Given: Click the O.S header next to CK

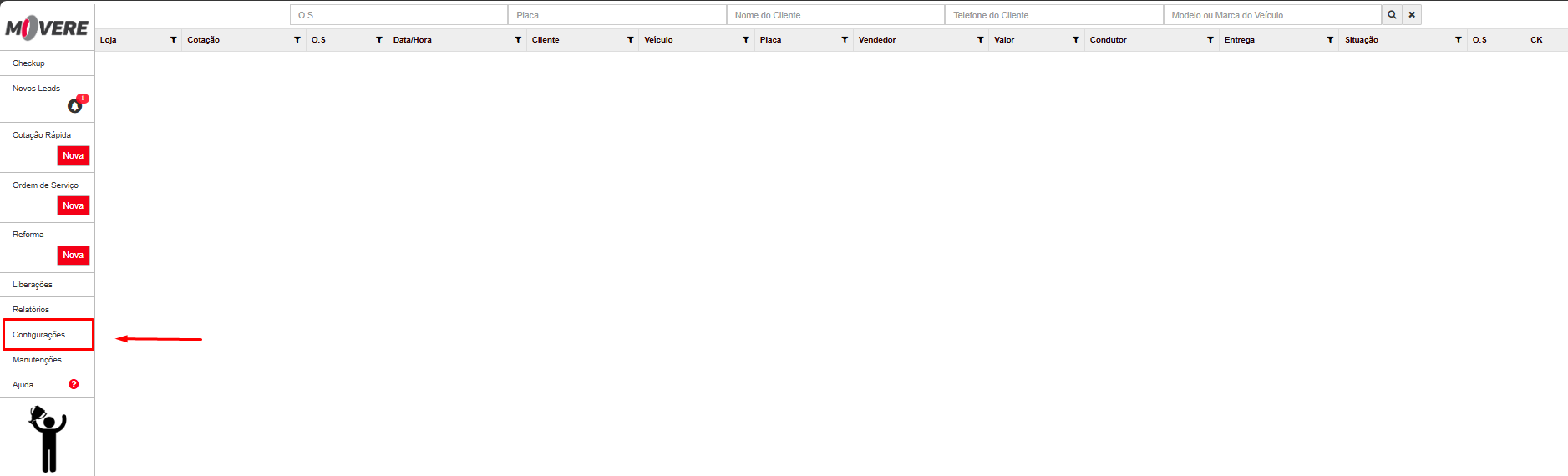Looking at the screenshot, I should pos(1479,40).
